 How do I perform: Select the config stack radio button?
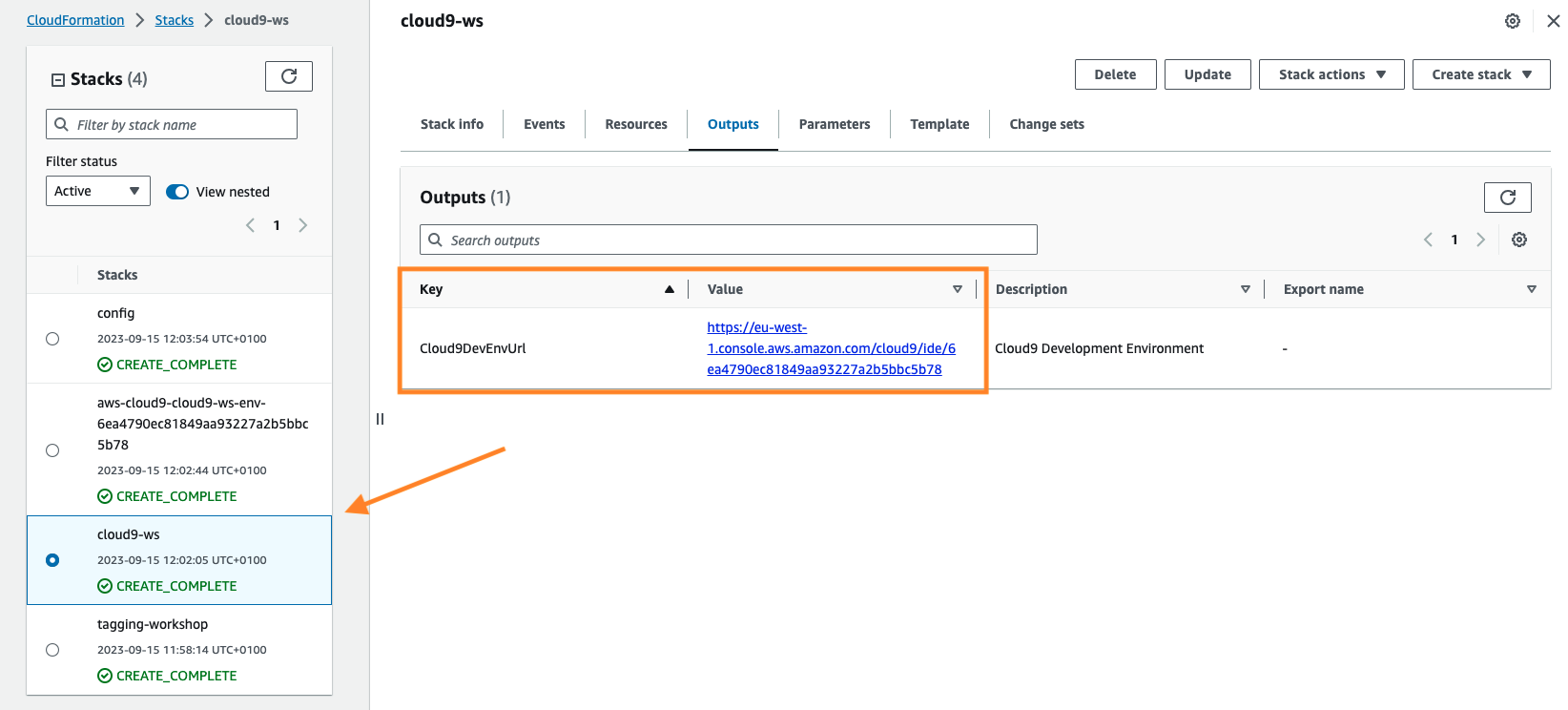pos(52,339)
